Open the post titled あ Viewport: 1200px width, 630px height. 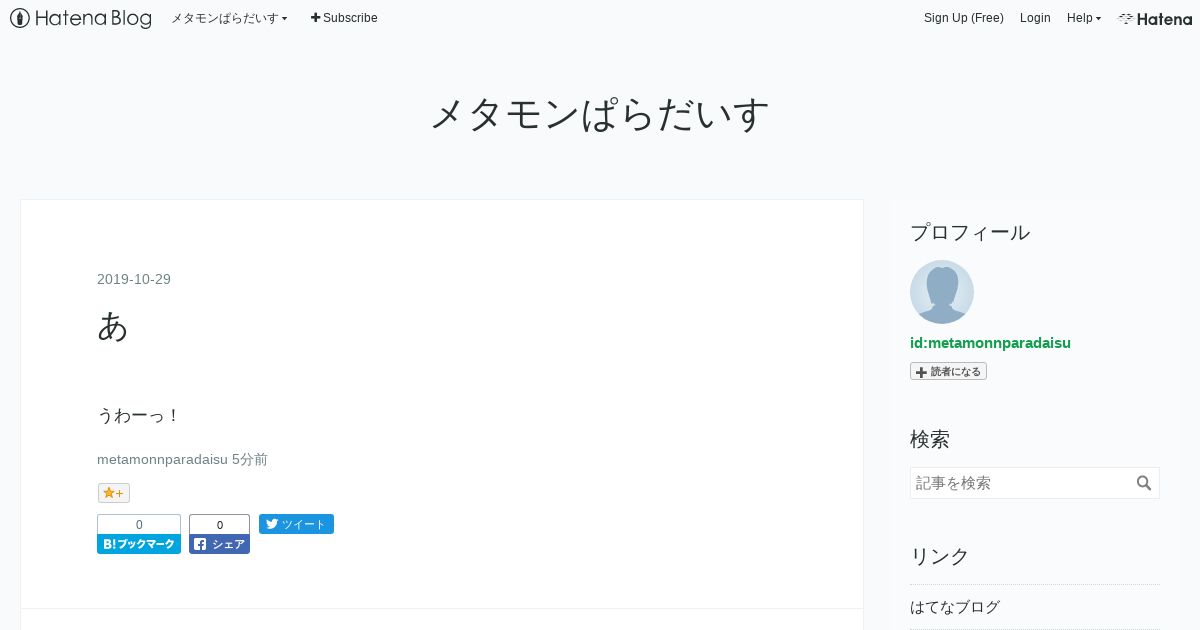point(113,326)
